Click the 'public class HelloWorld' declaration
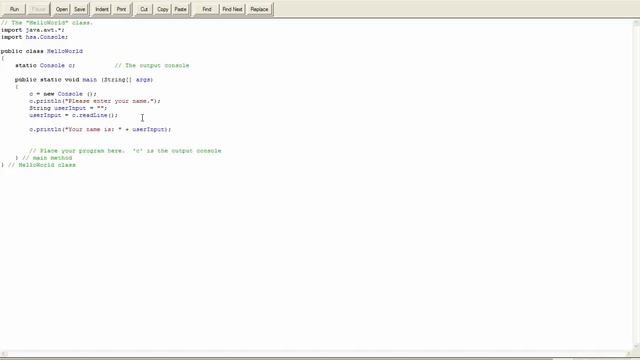This screenshot has width=640, height=360. click(x=42, y=51)
